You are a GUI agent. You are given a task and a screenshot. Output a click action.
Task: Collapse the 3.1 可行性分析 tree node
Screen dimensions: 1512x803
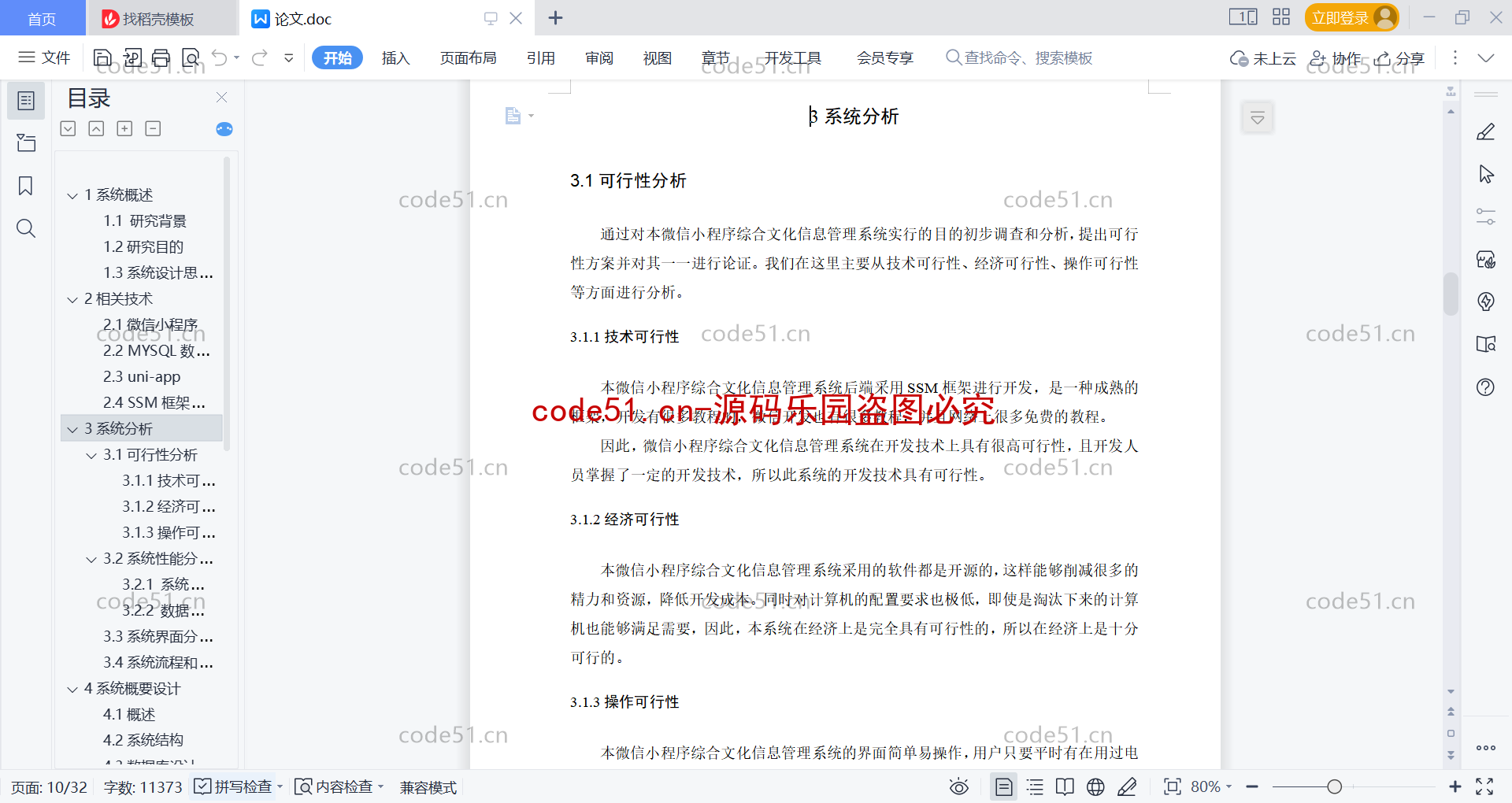[91, 455]
